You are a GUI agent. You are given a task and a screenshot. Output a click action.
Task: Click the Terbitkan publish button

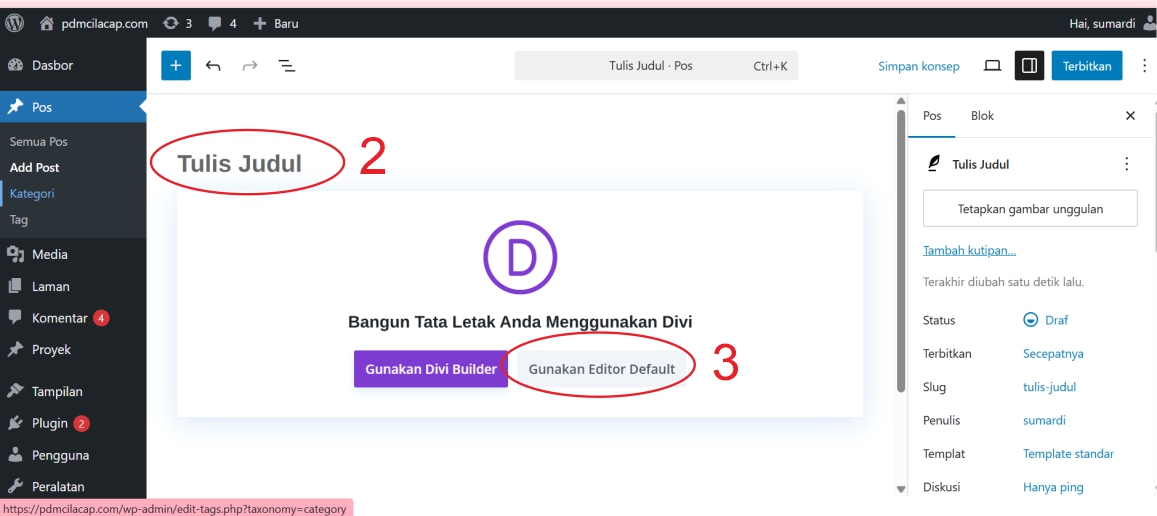click(x=1087, y=66)
